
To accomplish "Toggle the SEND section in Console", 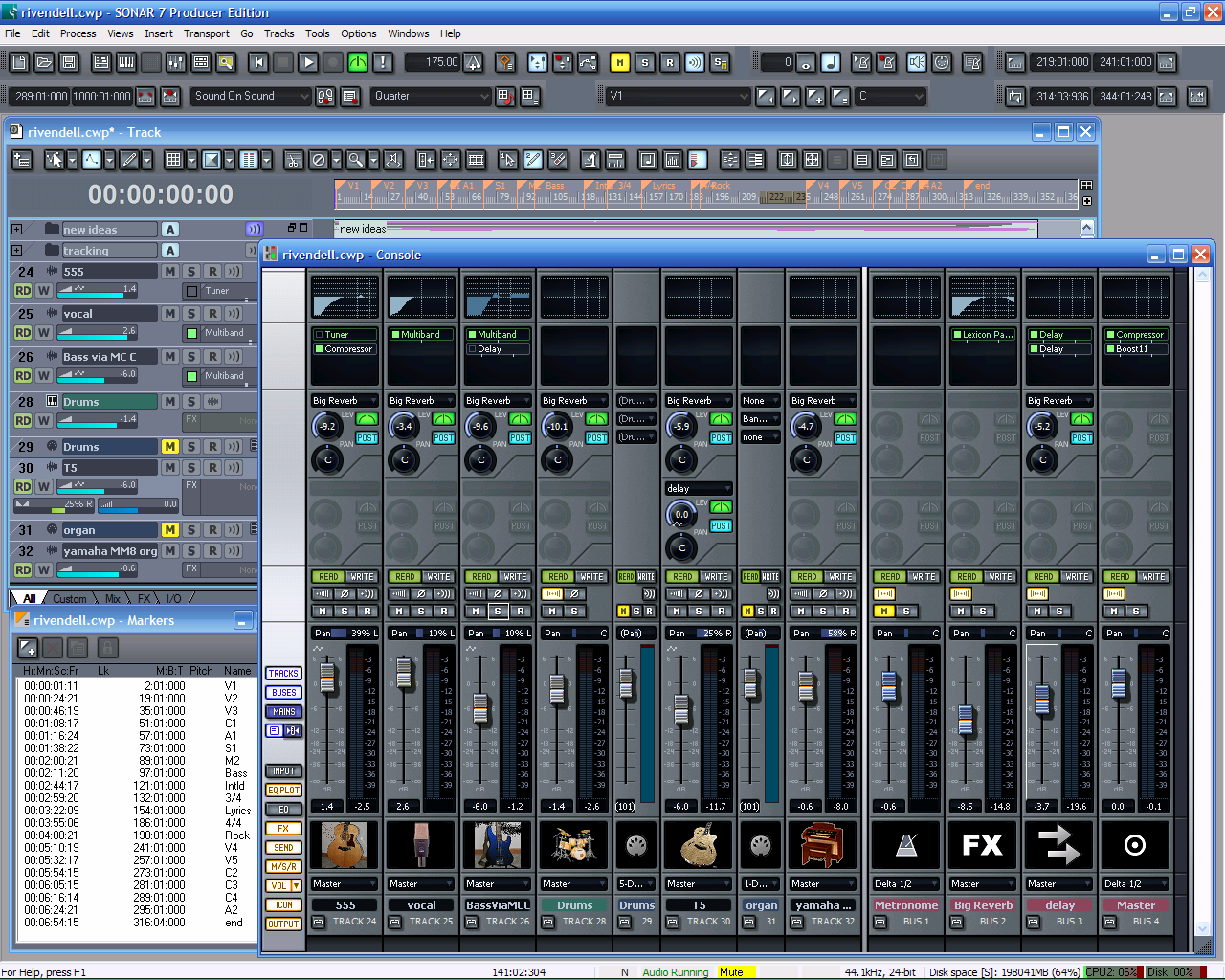I will click(283, 848).
